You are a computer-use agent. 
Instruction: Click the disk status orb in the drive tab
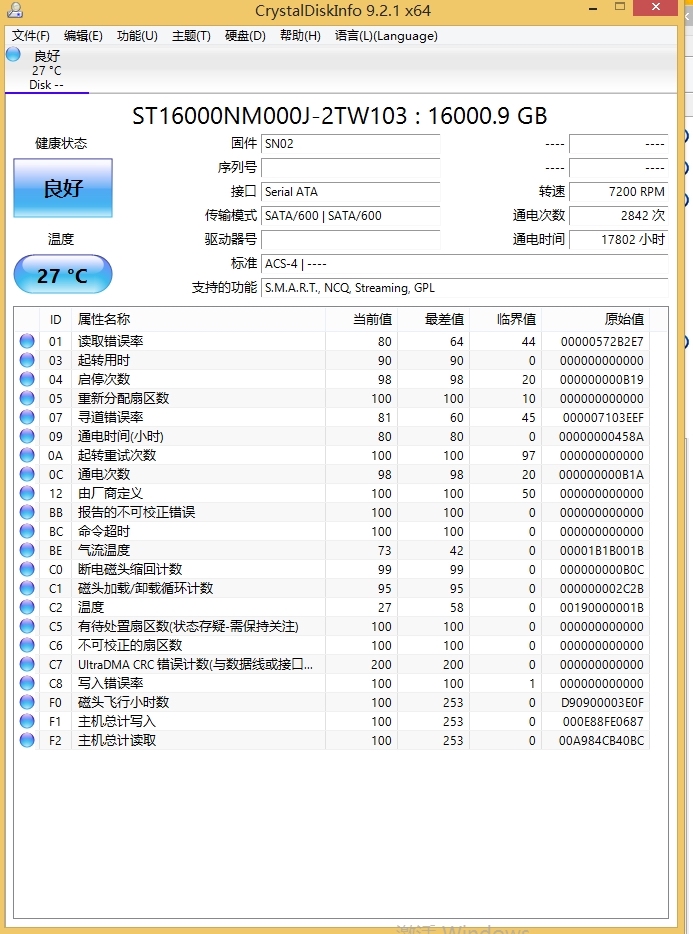[13, 55]
